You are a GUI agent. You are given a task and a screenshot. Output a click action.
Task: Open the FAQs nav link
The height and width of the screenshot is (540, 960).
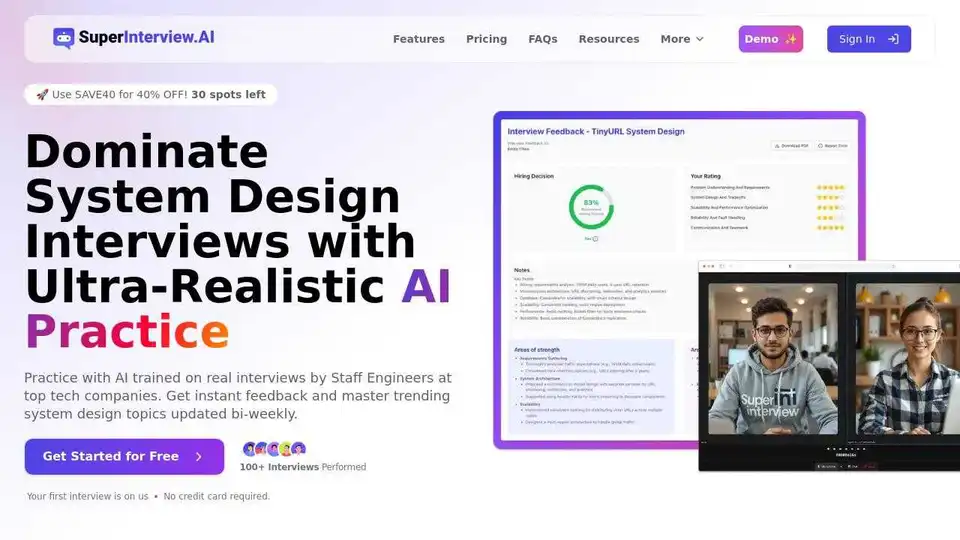[543, 39]
